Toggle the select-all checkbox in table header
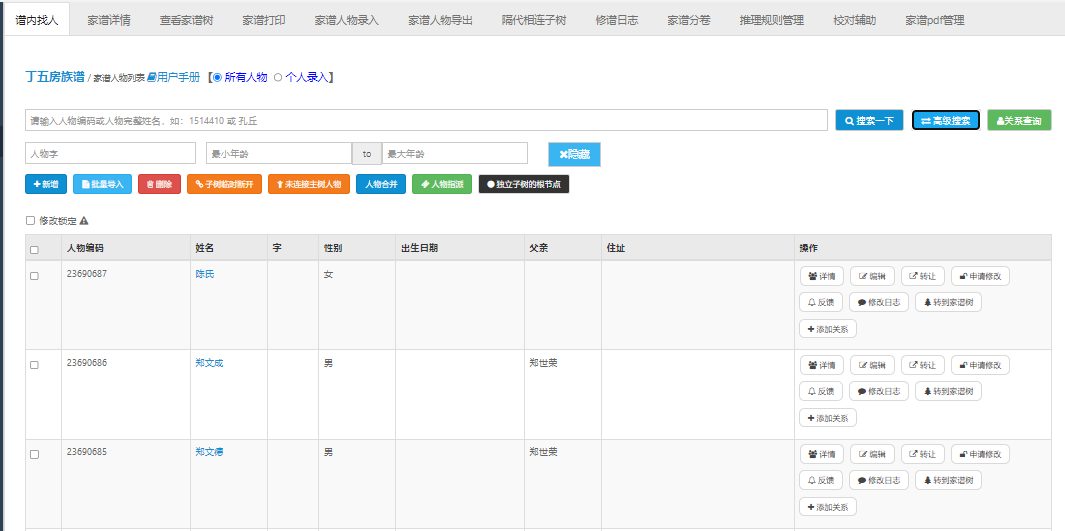Image resolution: width=1065 pixels, height=531 pixels. pos(34,250)
